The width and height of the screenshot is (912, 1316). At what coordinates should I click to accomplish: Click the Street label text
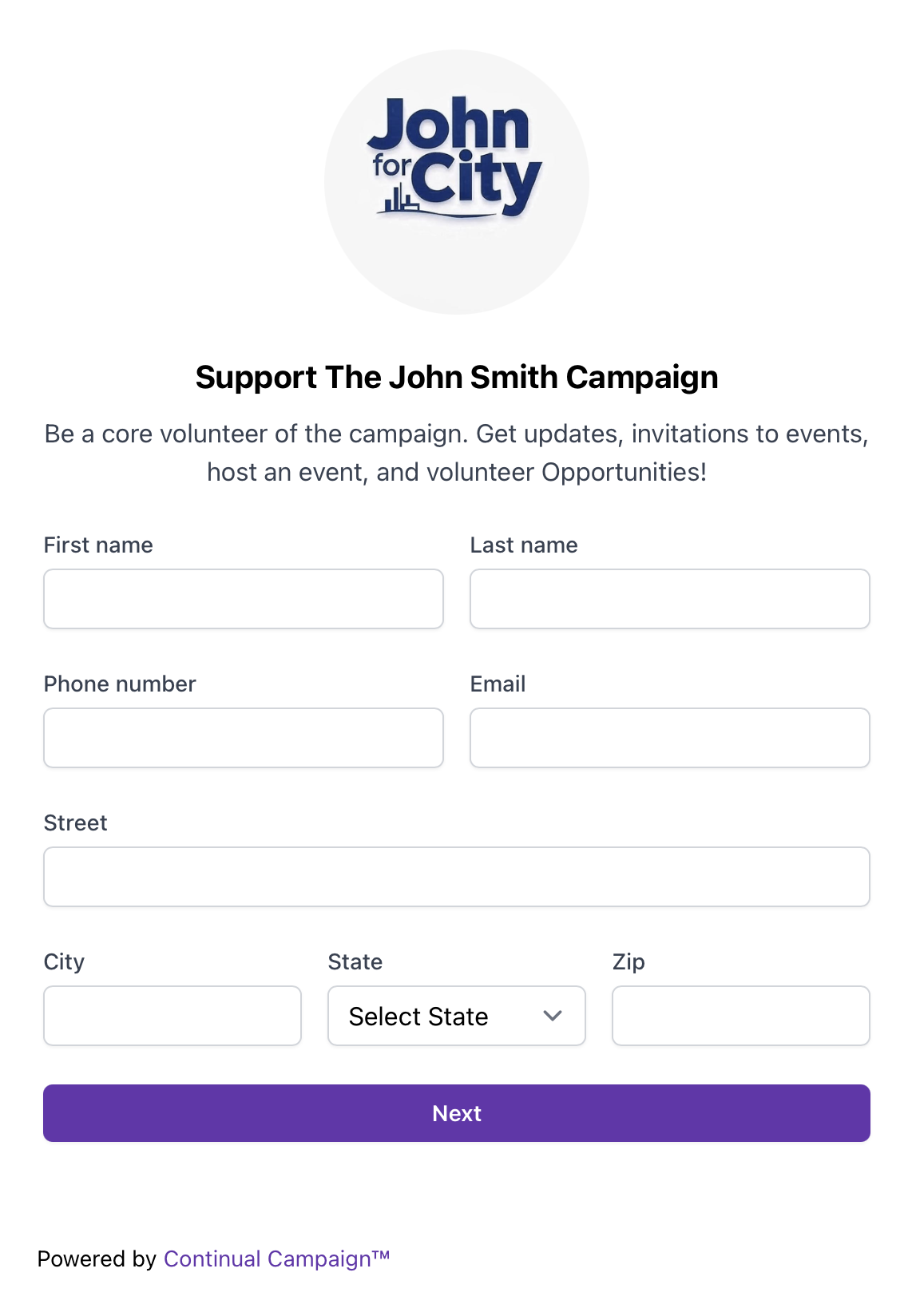click(x=75, y=822)
